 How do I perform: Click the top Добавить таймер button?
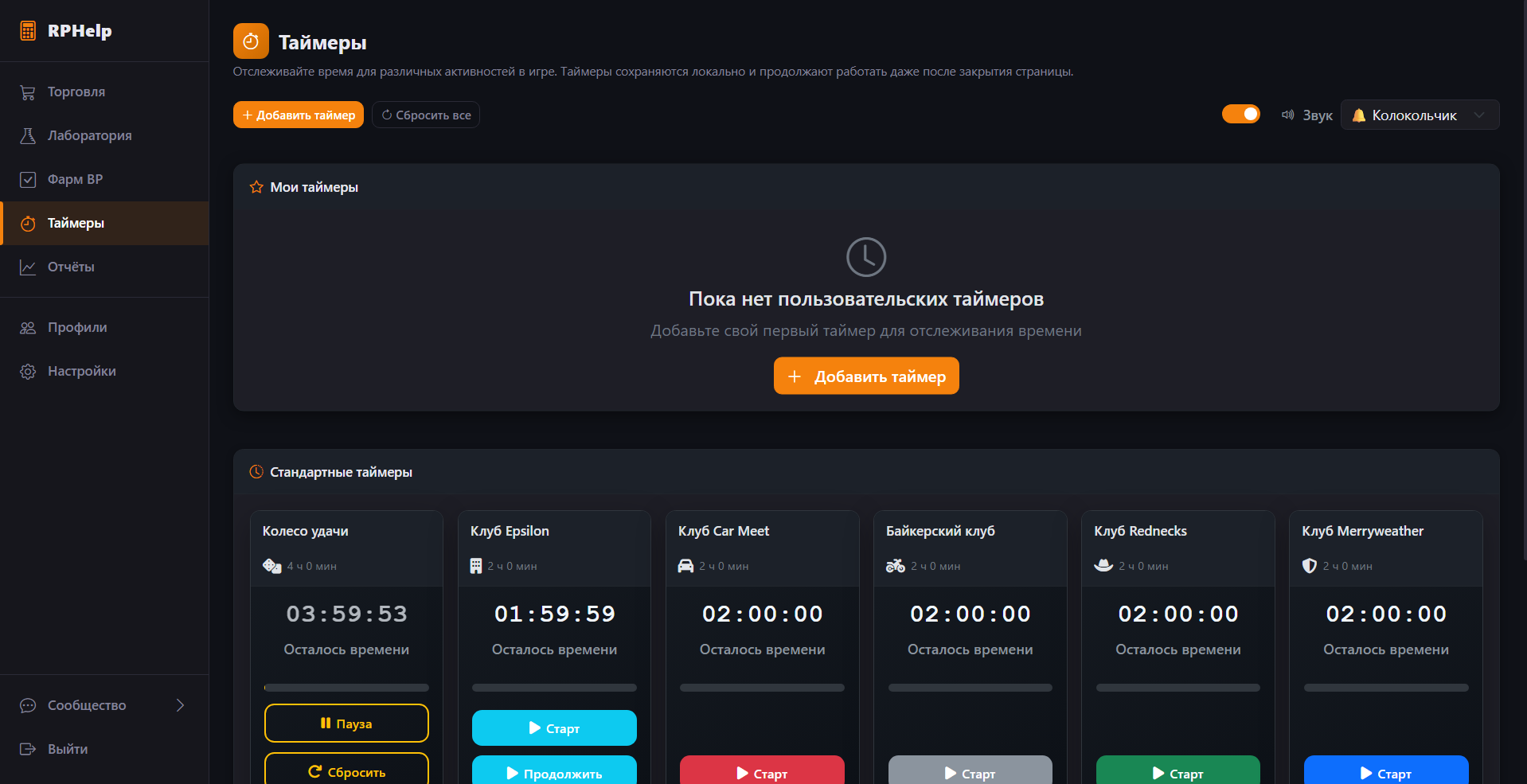(x=299, y=115)
